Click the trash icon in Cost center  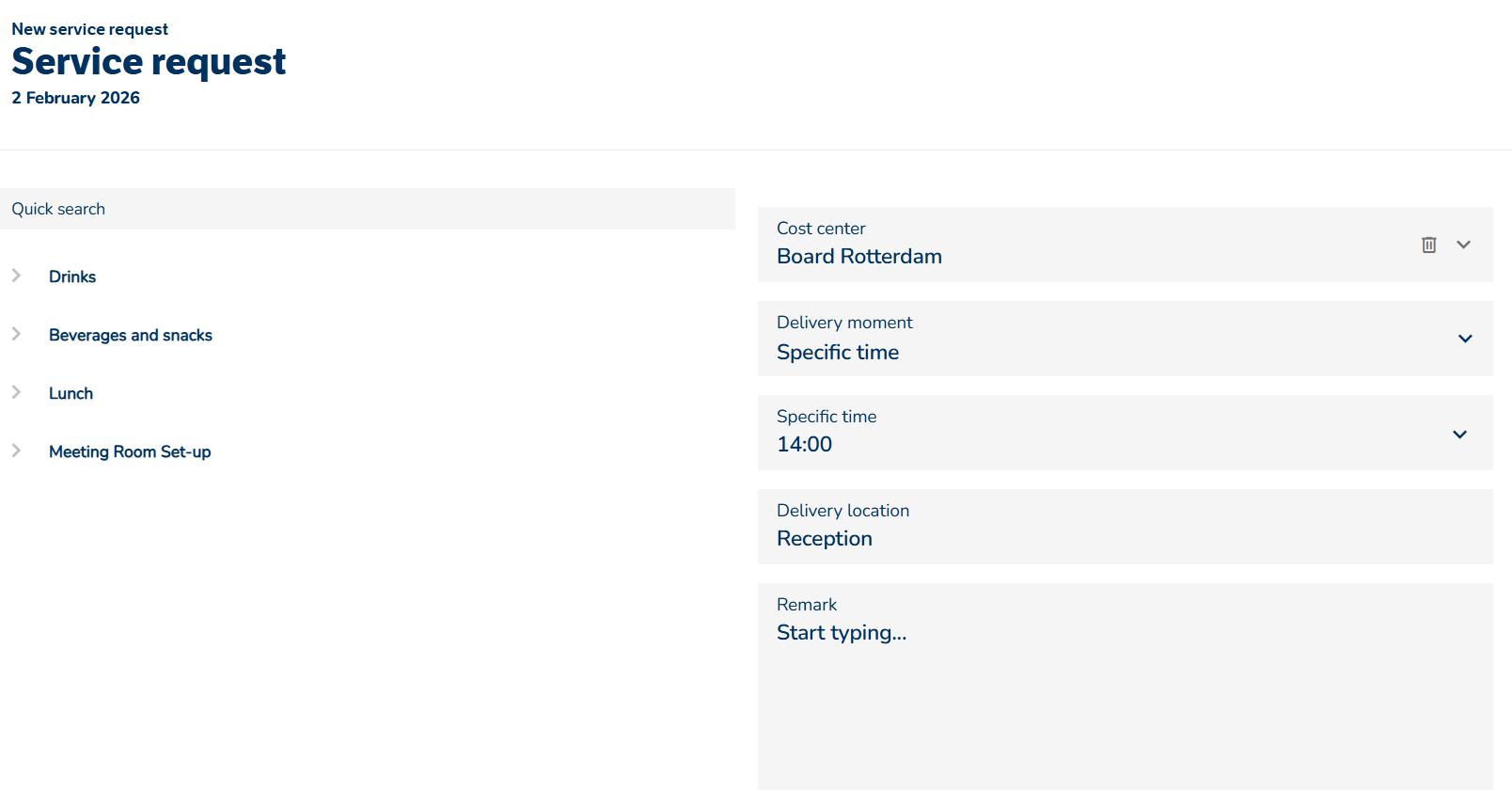click(1428, 245)
